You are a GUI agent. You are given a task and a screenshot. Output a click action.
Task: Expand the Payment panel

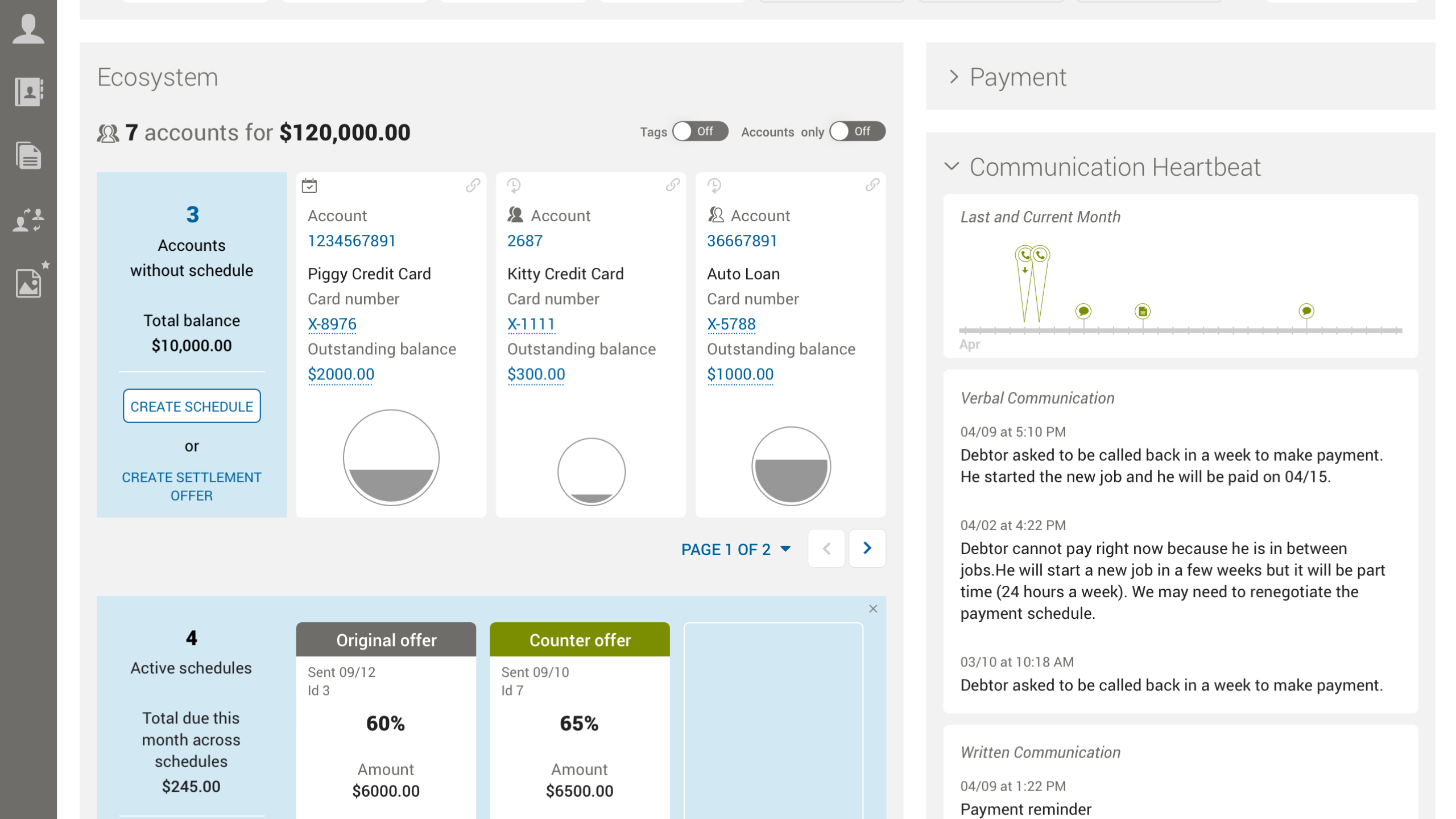(954, 77)
